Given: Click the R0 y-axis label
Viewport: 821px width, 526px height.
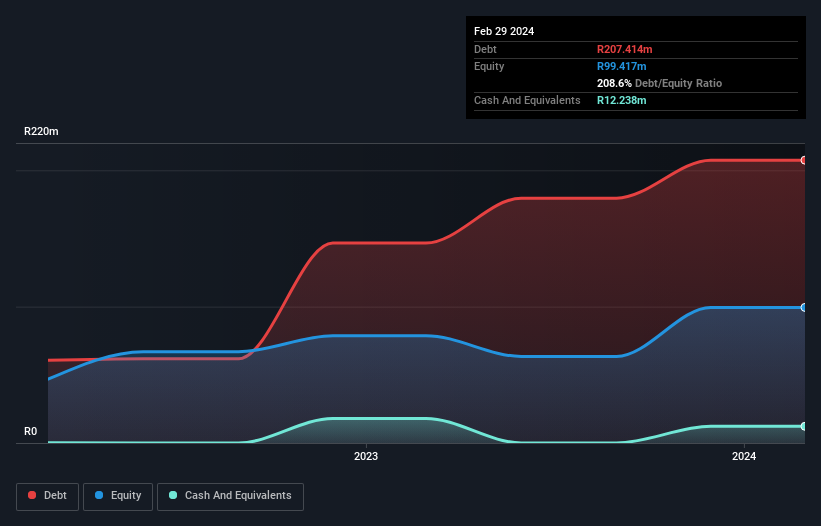Looking at the screenshot, I should (x=30, y=431).
